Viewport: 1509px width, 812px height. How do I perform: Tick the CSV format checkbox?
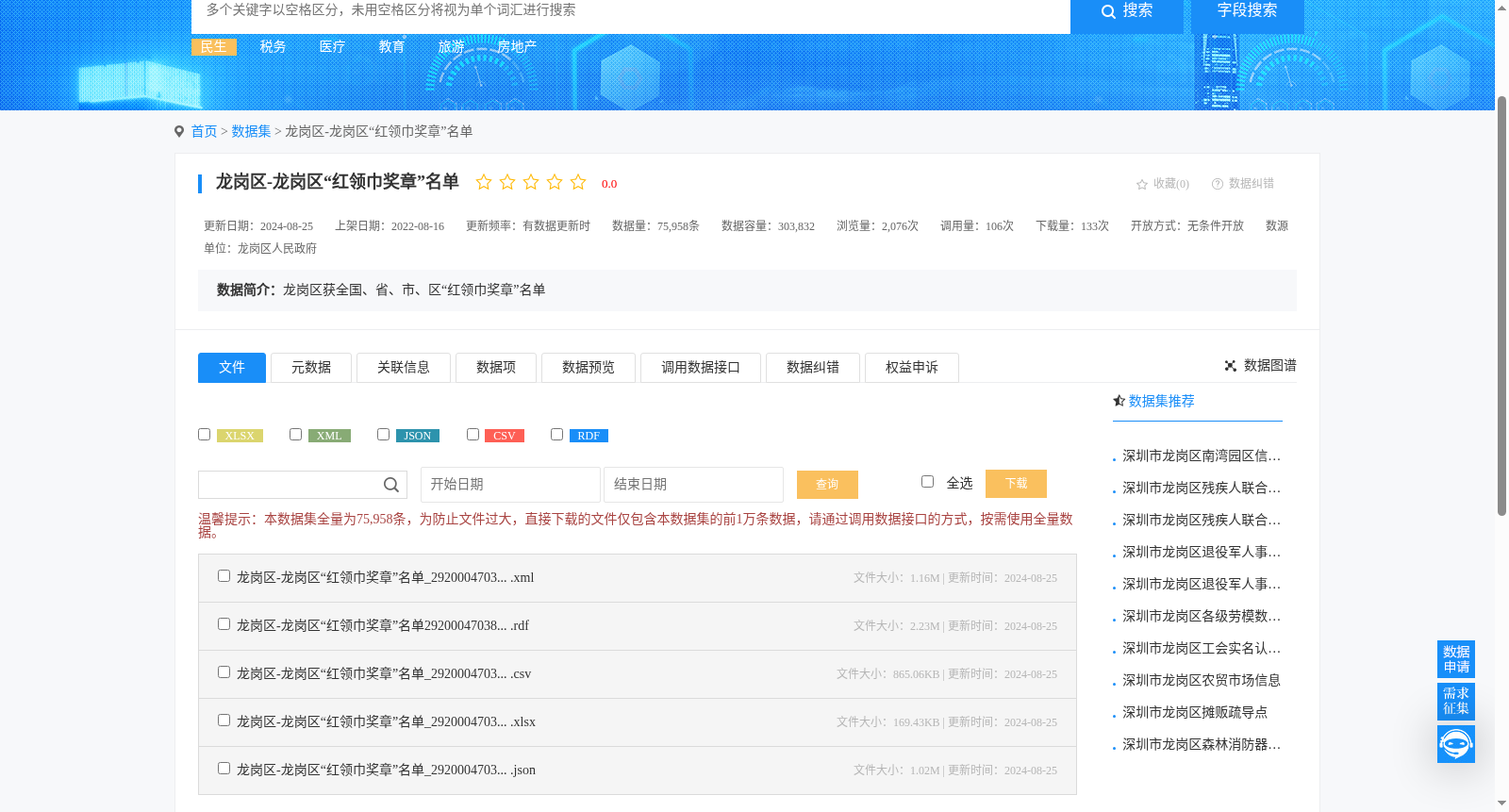[473, 434]
